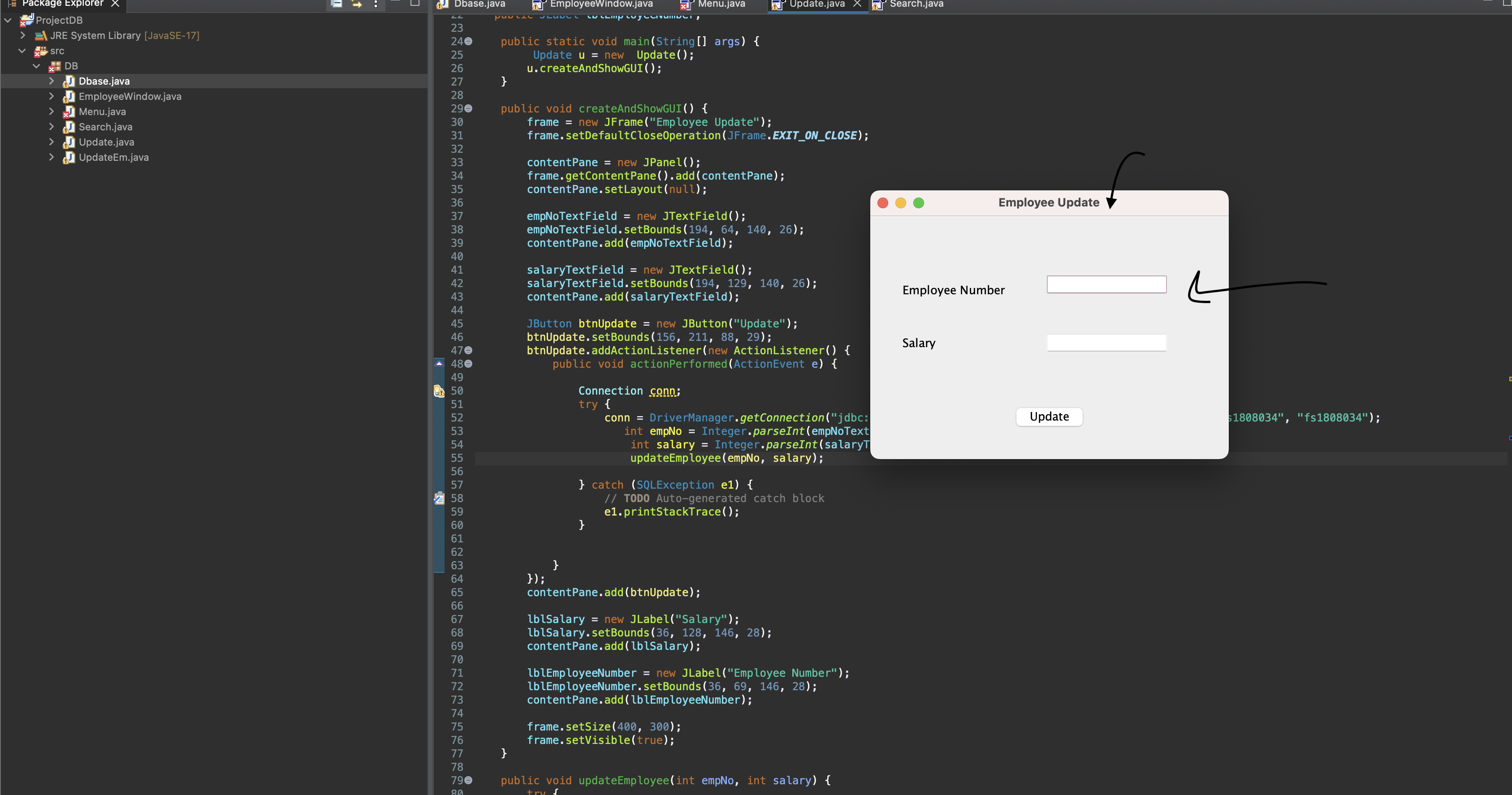
Task: Click the Update.java file icon in tree
Action: (x=69, y=142)
